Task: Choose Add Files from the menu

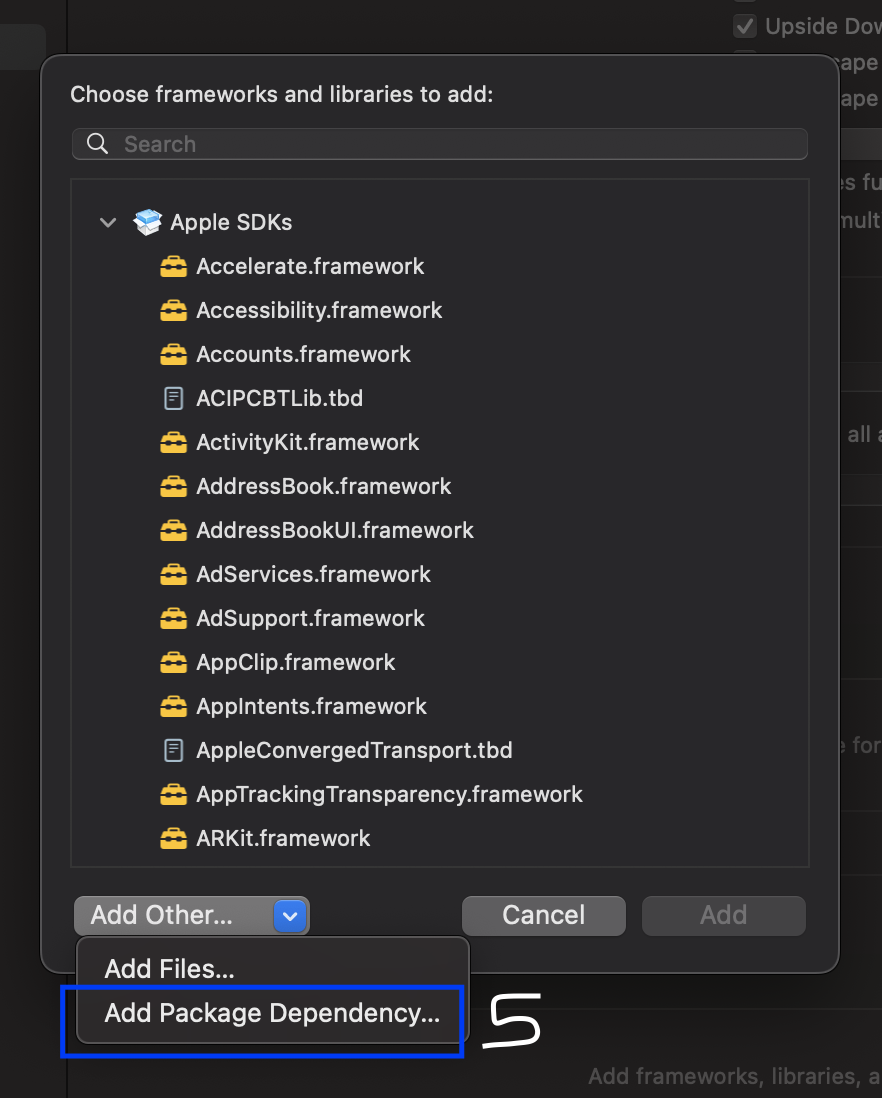Action: pos(170,968)
